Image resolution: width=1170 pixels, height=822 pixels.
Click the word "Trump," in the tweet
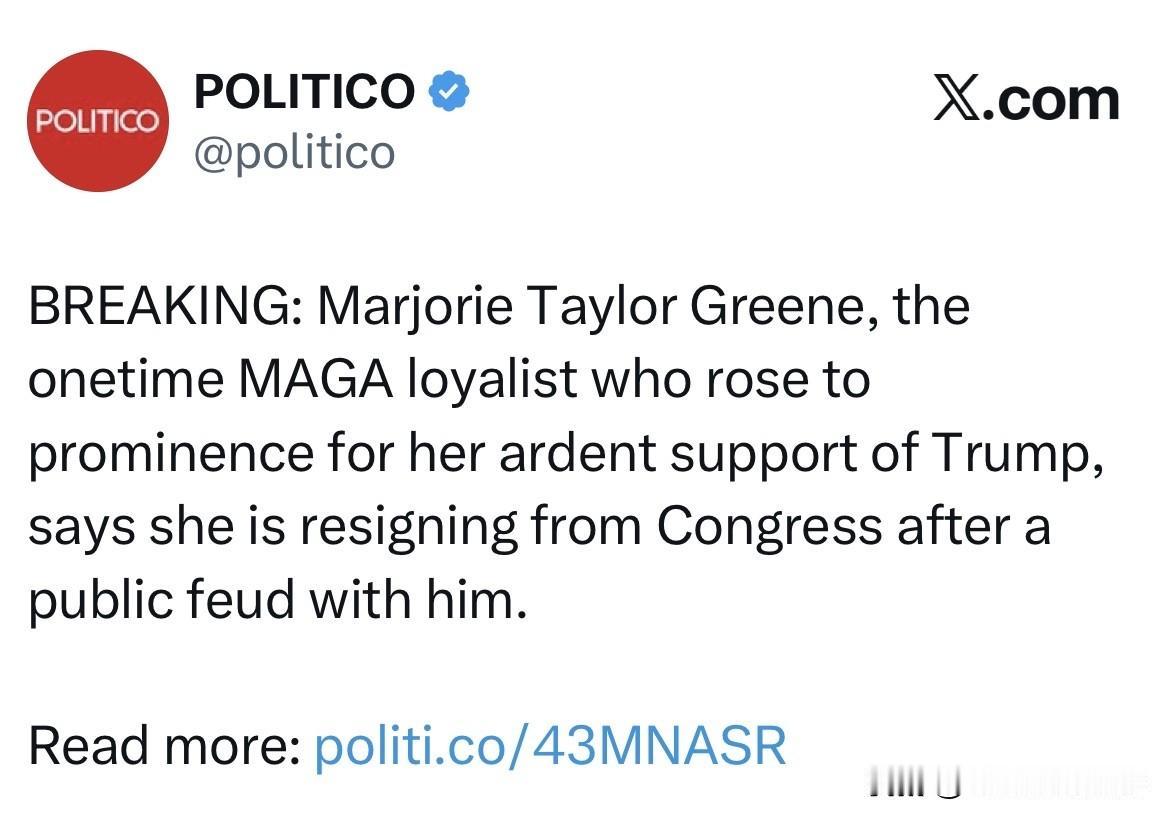(x=1018, y=453)
